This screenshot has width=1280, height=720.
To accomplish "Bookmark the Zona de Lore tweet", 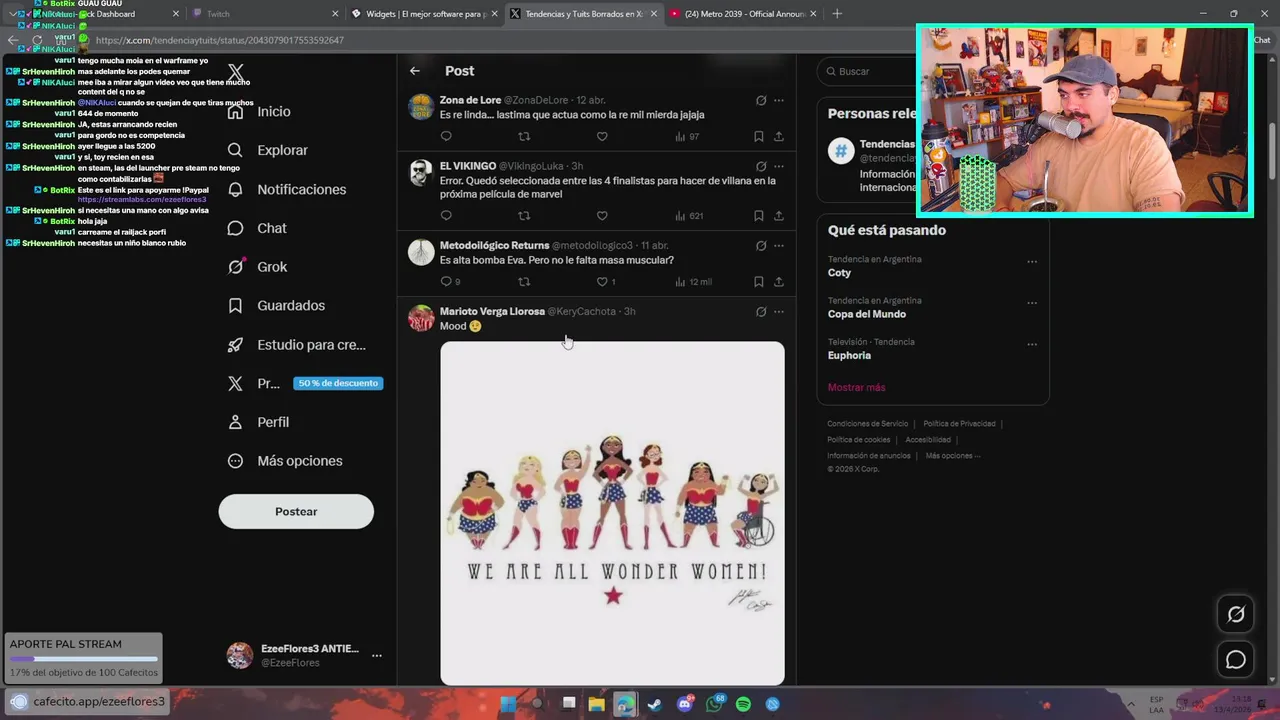I will pos(759,136).
